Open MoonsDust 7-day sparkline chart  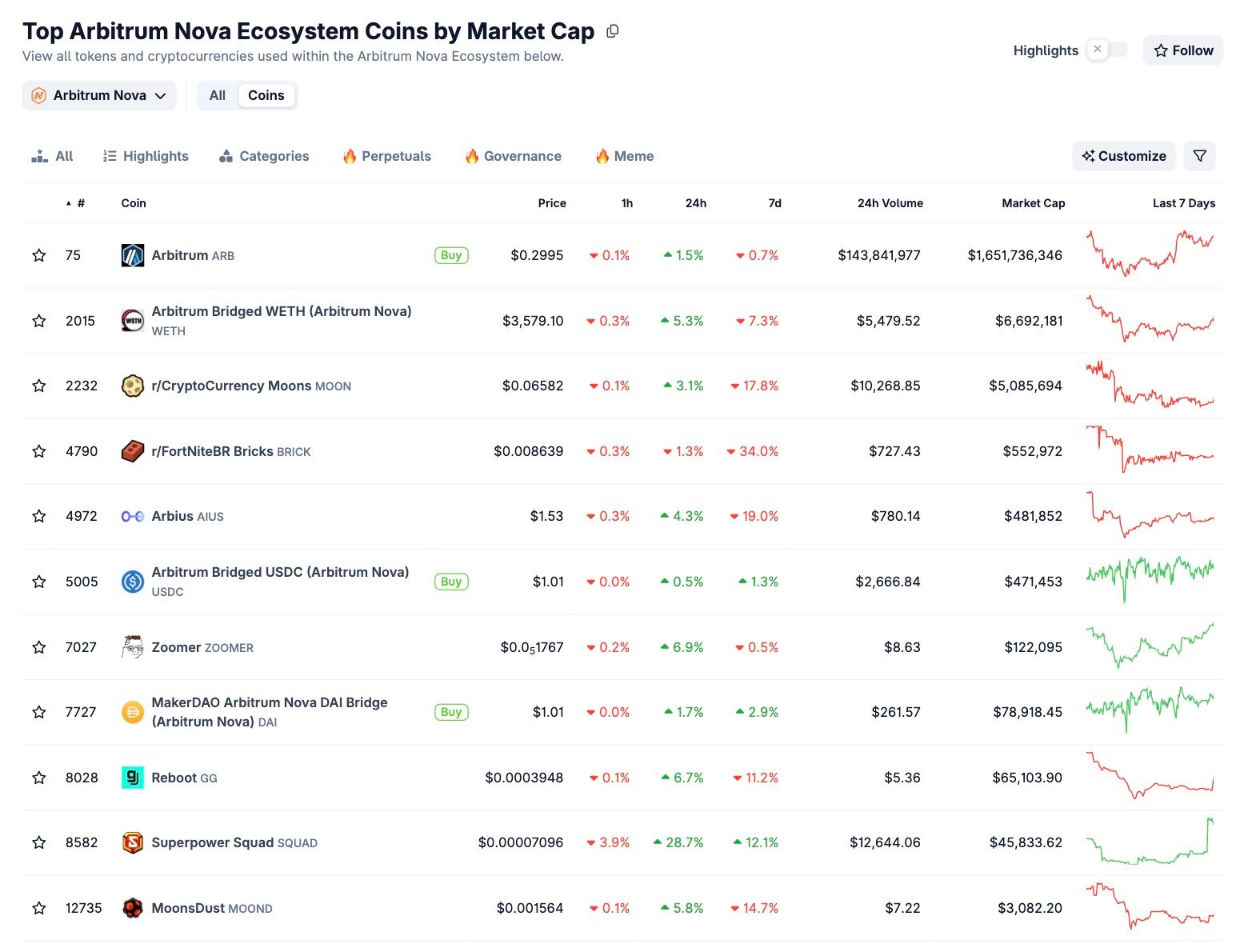pyautogui.click(x=1150, y=908)
